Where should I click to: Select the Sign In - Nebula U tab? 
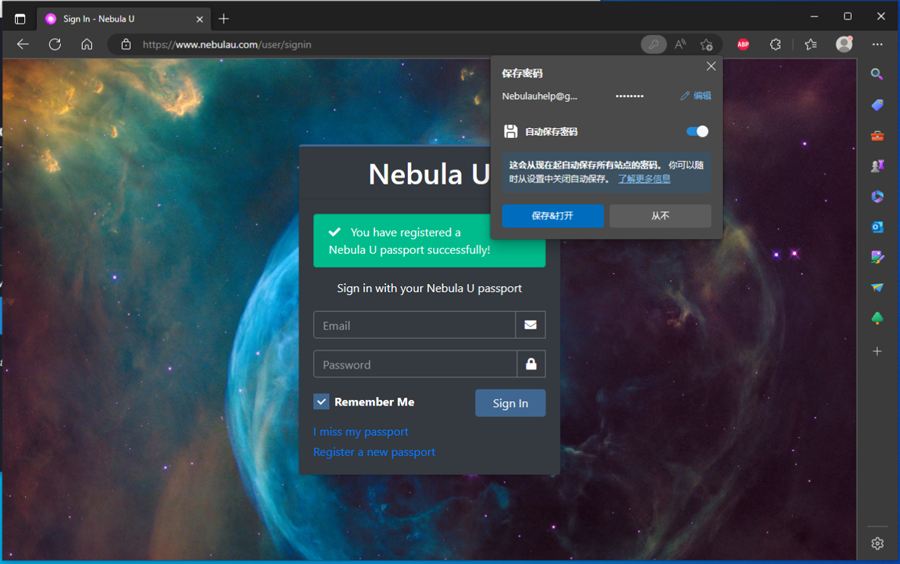123,19
